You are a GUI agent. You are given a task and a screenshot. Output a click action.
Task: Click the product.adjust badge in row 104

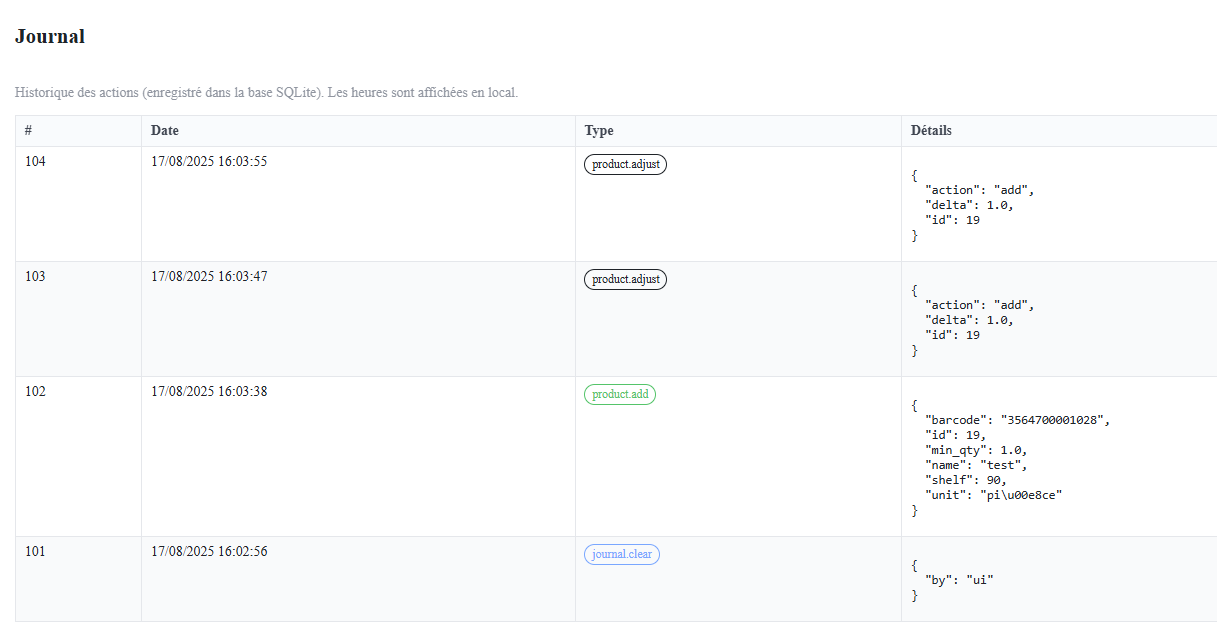625,165
